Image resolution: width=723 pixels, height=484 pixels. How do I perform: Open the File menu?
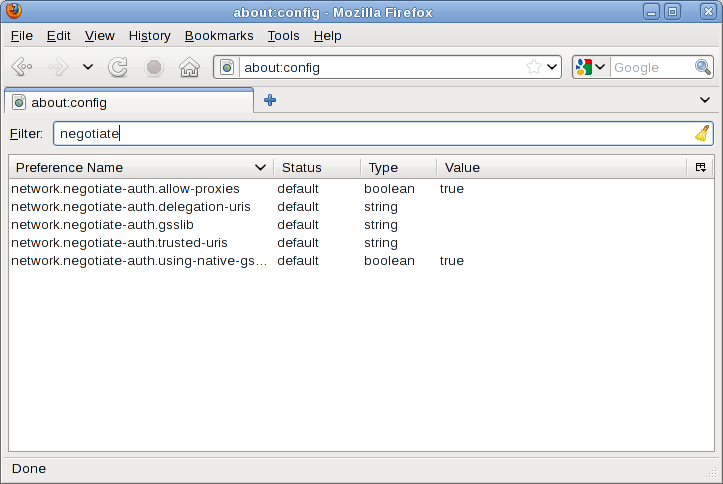pyautogui.click(x=22, y=35)
